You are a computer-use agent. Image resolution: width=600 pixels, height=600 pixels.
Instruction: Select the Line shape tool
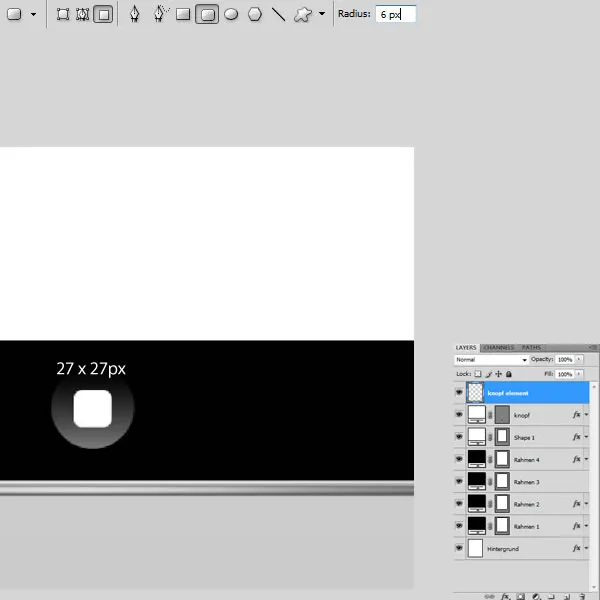tap(279, 15)
